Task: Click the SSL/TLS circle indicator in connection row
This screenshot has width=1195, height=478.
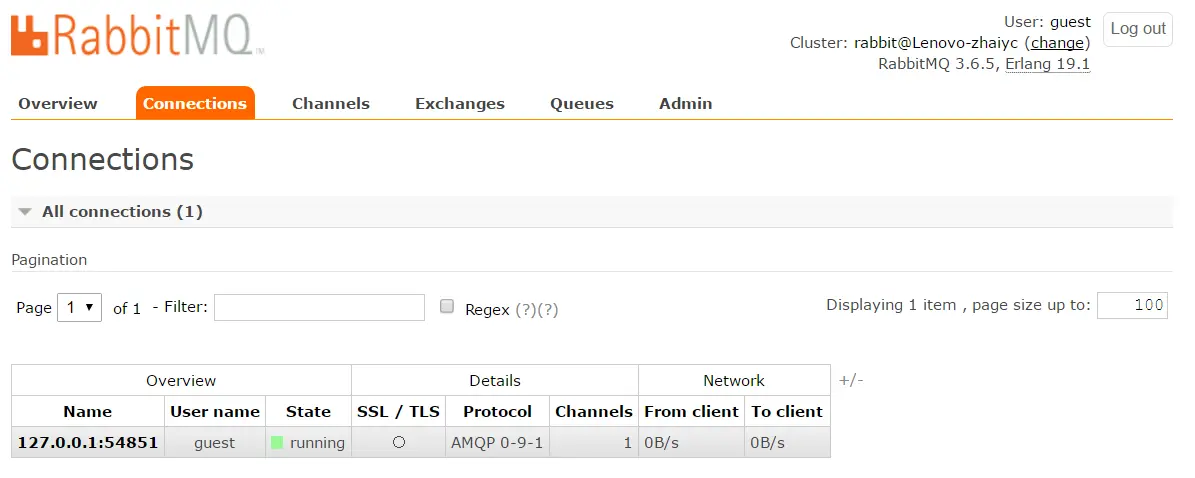Action: pyautogui.click(x=399, y=442)
